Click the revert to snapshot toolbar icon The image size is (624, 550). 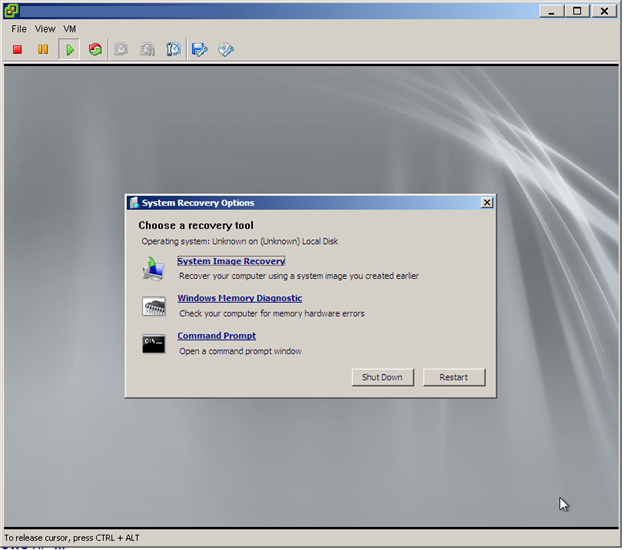tap(148, 49)
